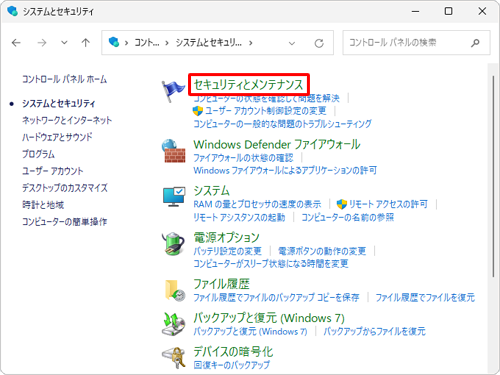The height and width of the screenshot is (375, 500).
Task: Expand chevron after コント breadcrumb
Action: (167, 43)
